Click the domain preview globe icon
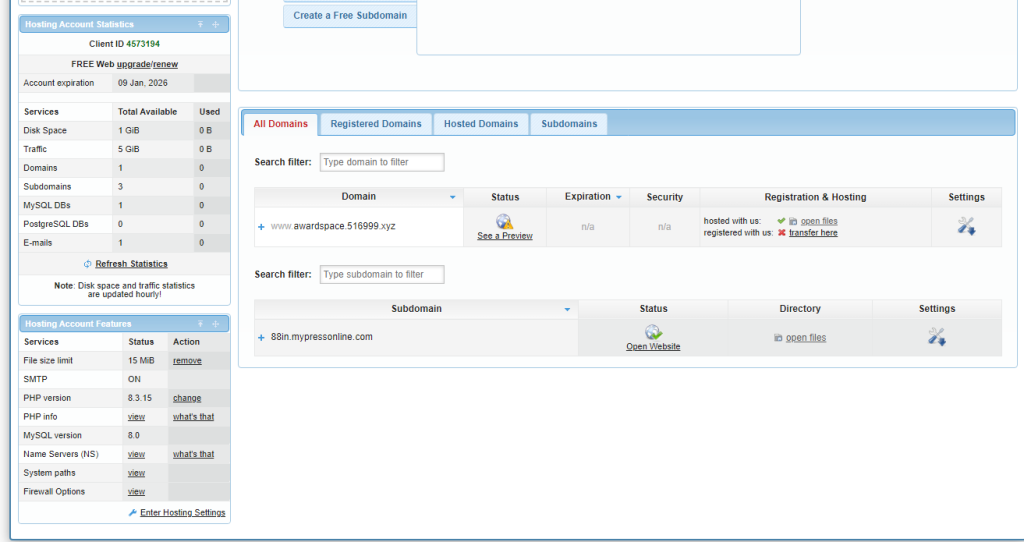This screenshot has height=542, width=1024. 505,222
